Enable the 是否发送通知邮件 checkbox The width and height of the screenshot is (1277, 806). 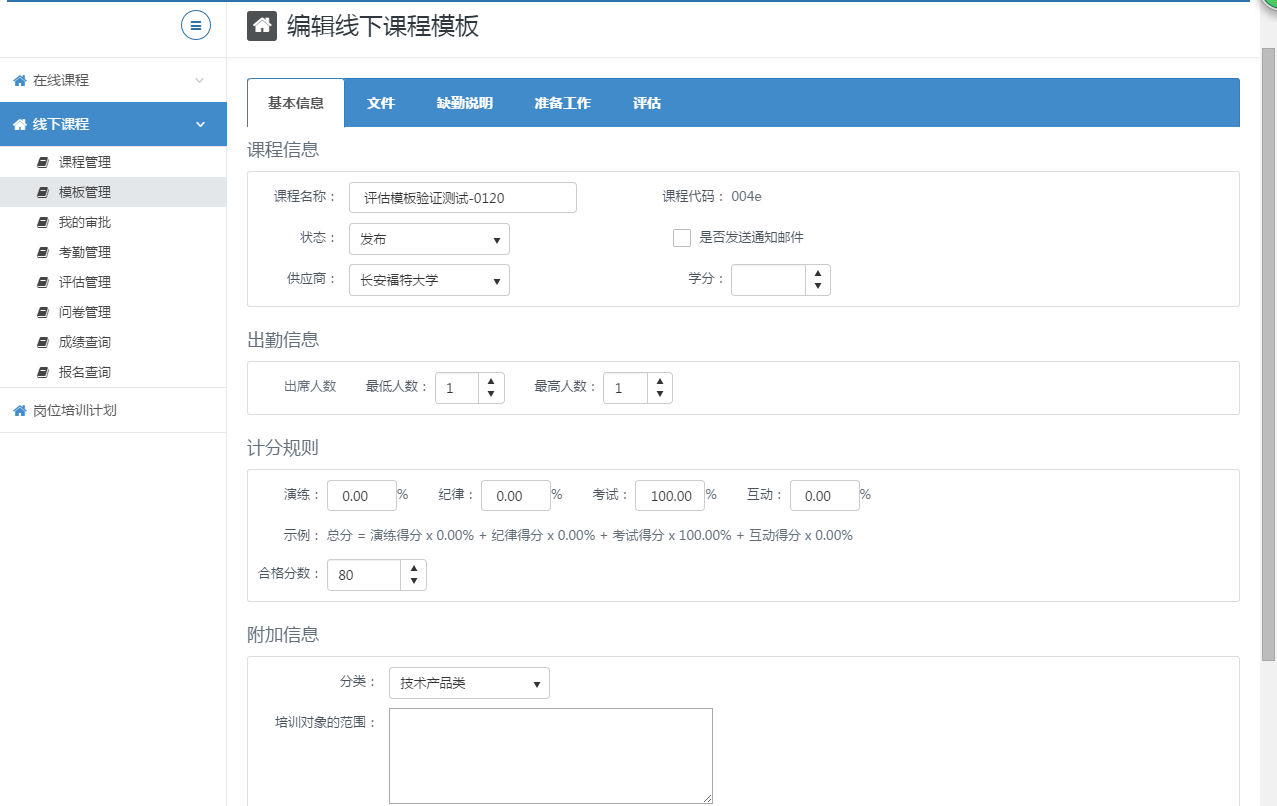click(x=682, y=238)
